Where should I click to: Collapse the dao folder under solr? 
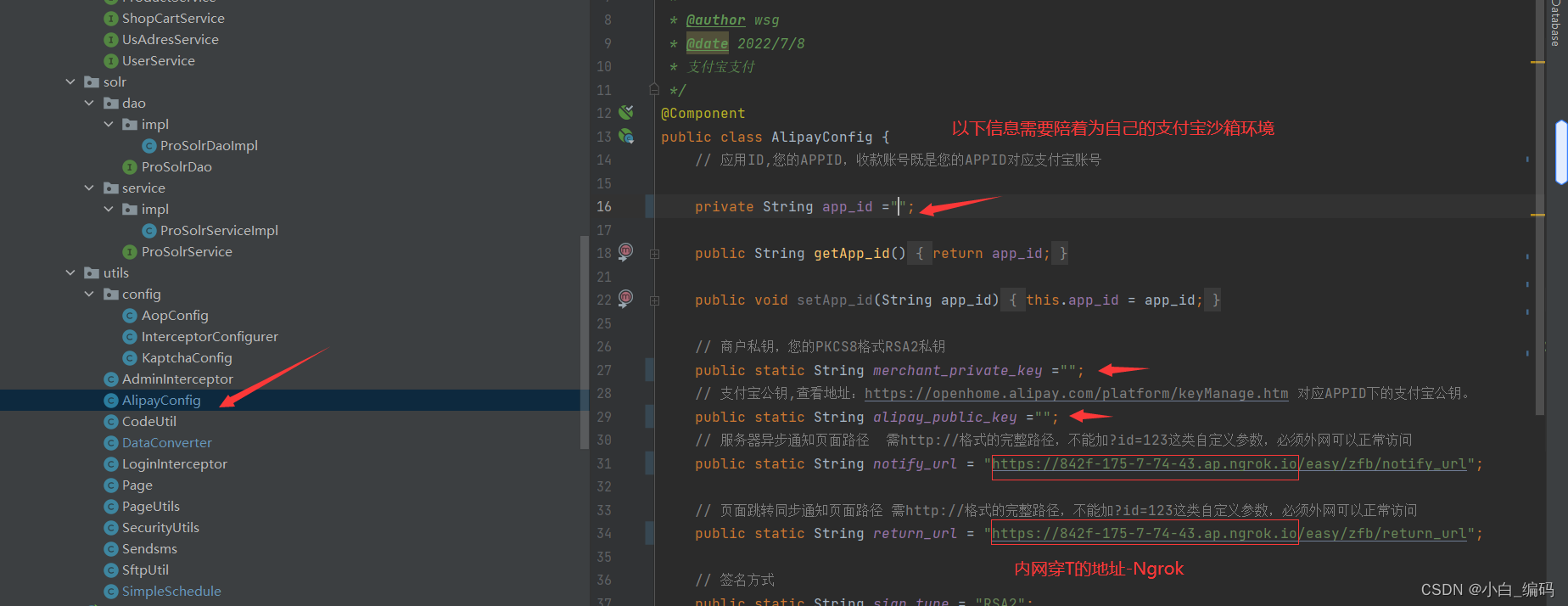[89, 104]
